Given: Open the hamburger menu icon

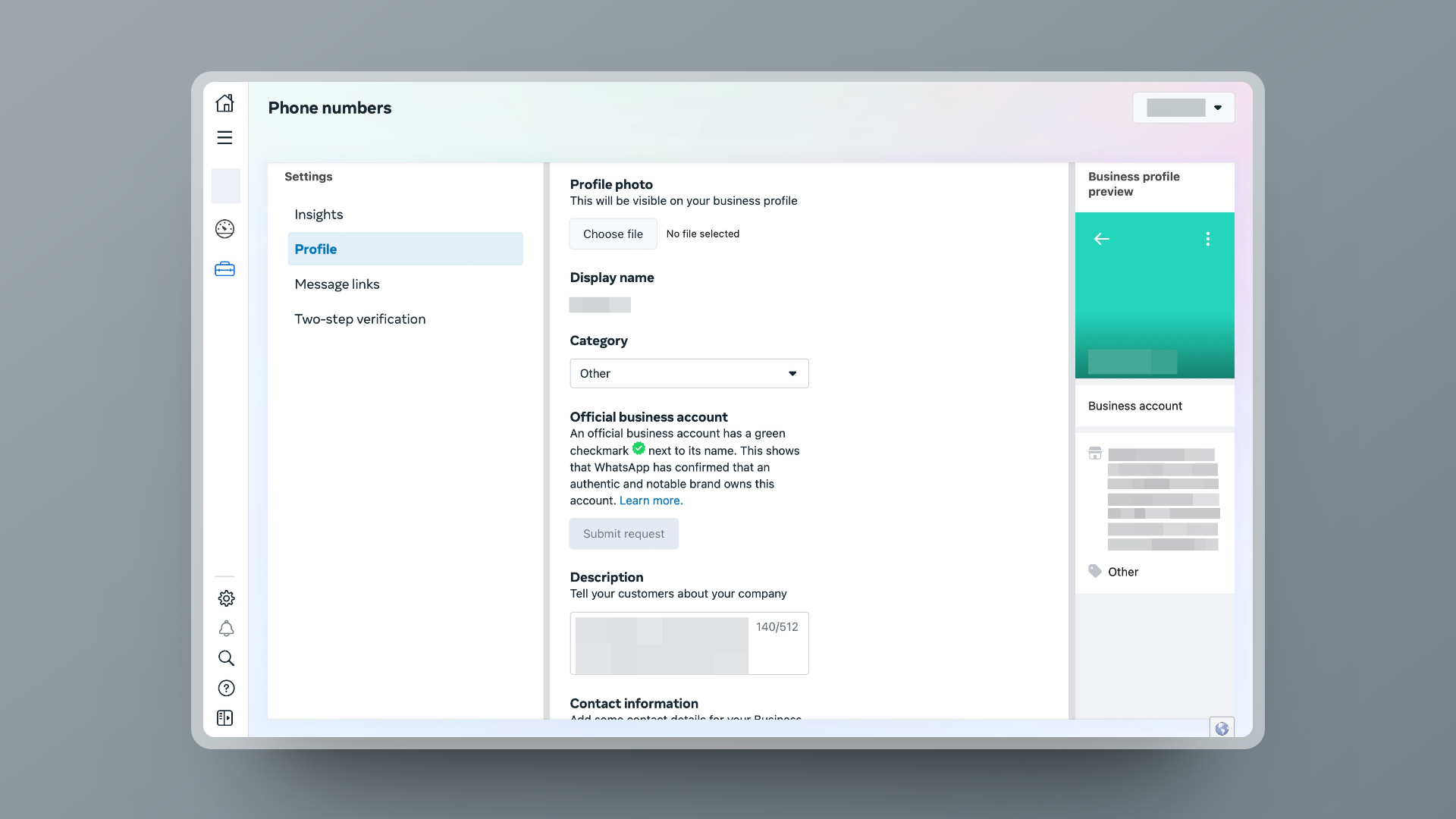Looking at the screenshot, I should click(x=224, y=138).
